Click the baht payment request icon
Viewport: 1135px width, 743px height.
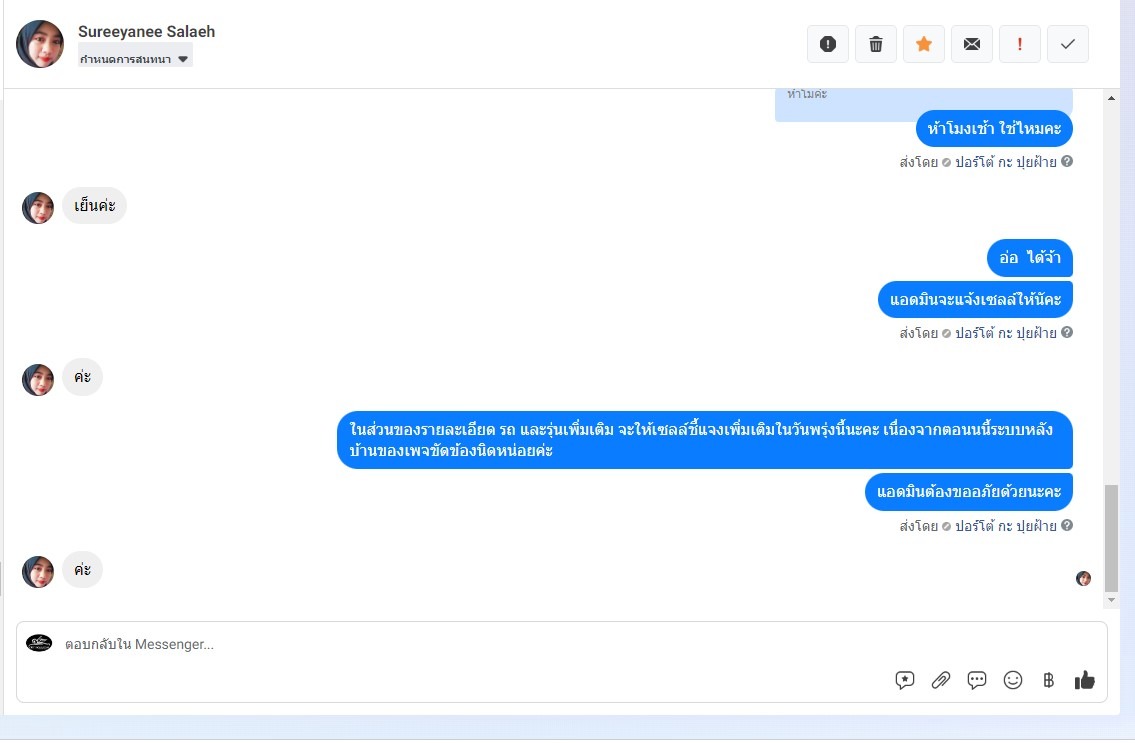pos(1048,680)
